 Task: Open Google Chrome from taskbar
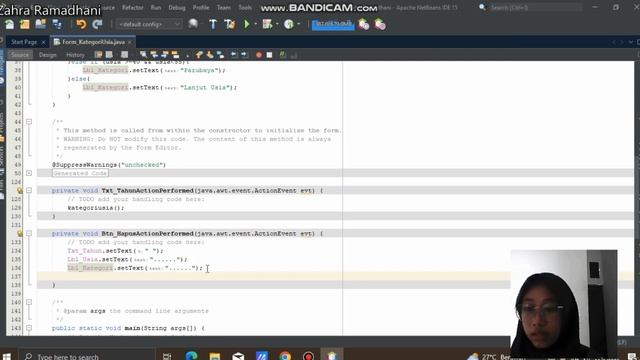pos(285,356)
